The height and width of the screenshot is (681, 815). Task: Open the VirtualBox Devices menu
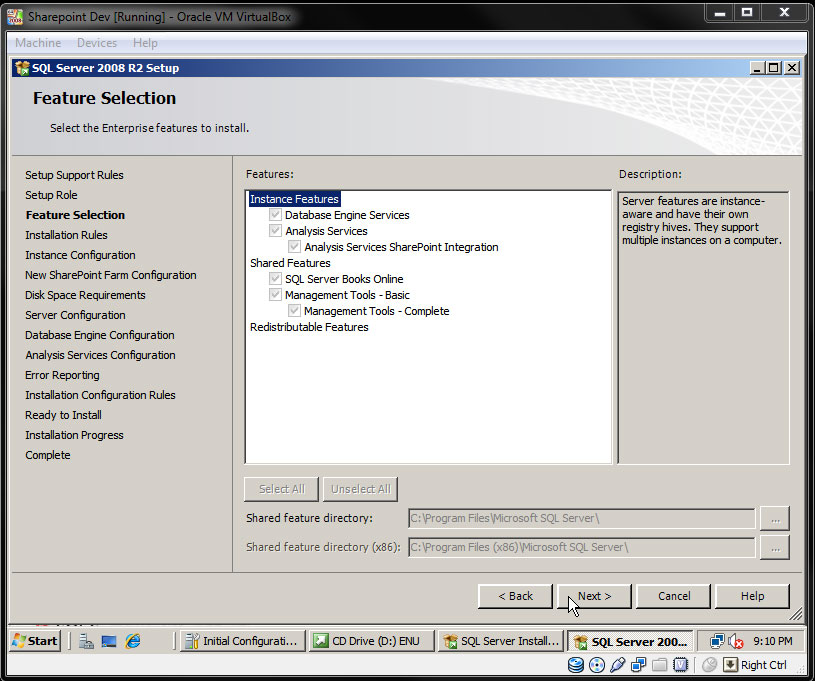pyautogui.click(x=97, y=43)
